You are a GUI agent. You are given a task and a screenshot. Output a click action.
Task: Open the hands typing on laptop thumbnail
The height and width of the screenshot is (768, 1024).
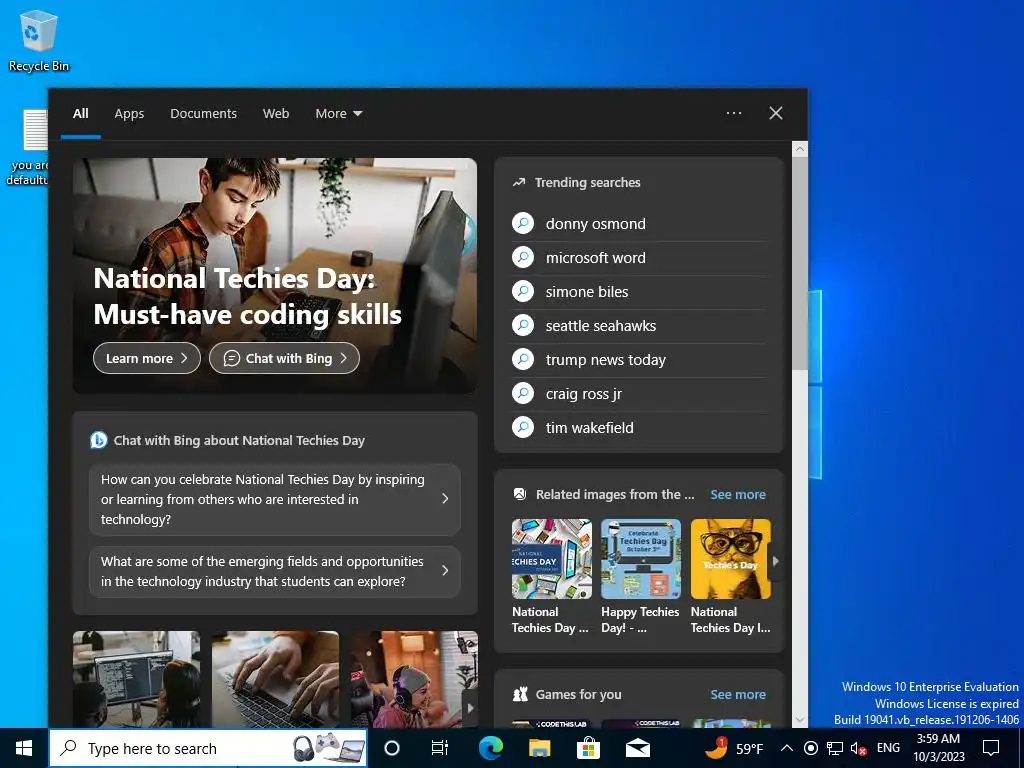click(x=276, y=679)
